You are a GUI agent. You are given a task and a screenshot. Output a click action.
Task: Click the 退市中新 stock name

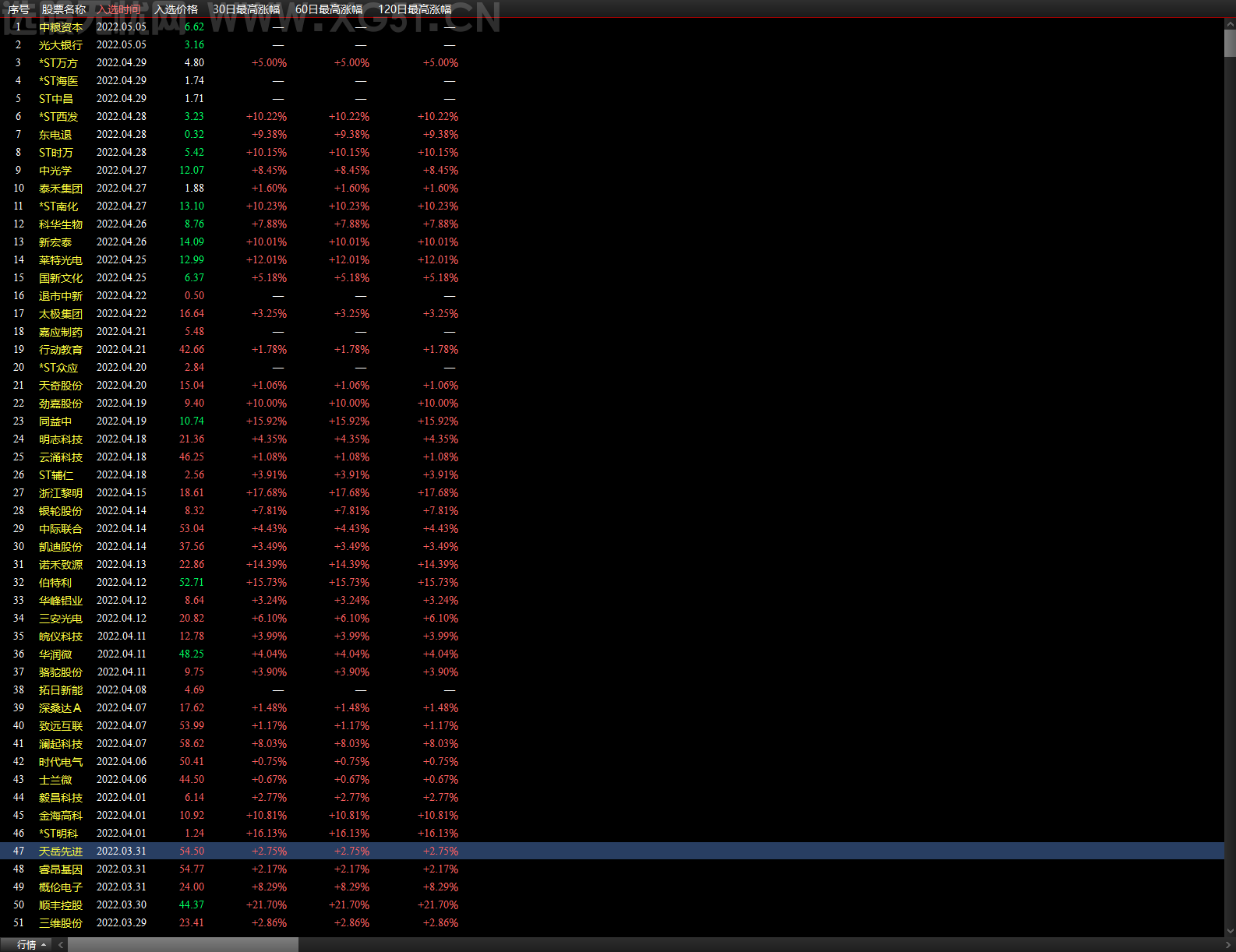click(x=61, y=296)
